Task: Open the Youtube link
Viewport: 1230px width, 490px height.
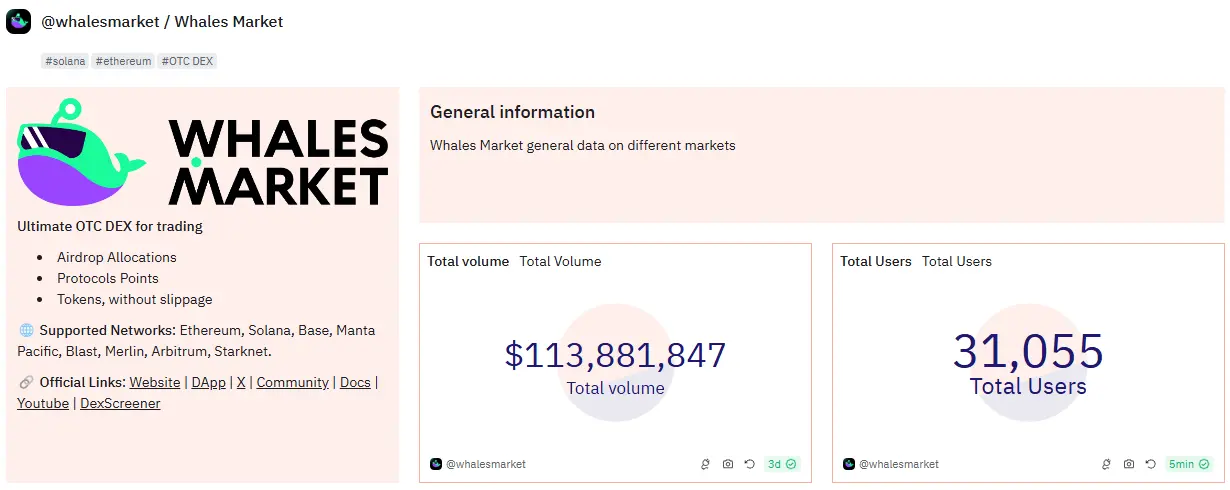Action: pyautogui.click(x=43, y=403)
